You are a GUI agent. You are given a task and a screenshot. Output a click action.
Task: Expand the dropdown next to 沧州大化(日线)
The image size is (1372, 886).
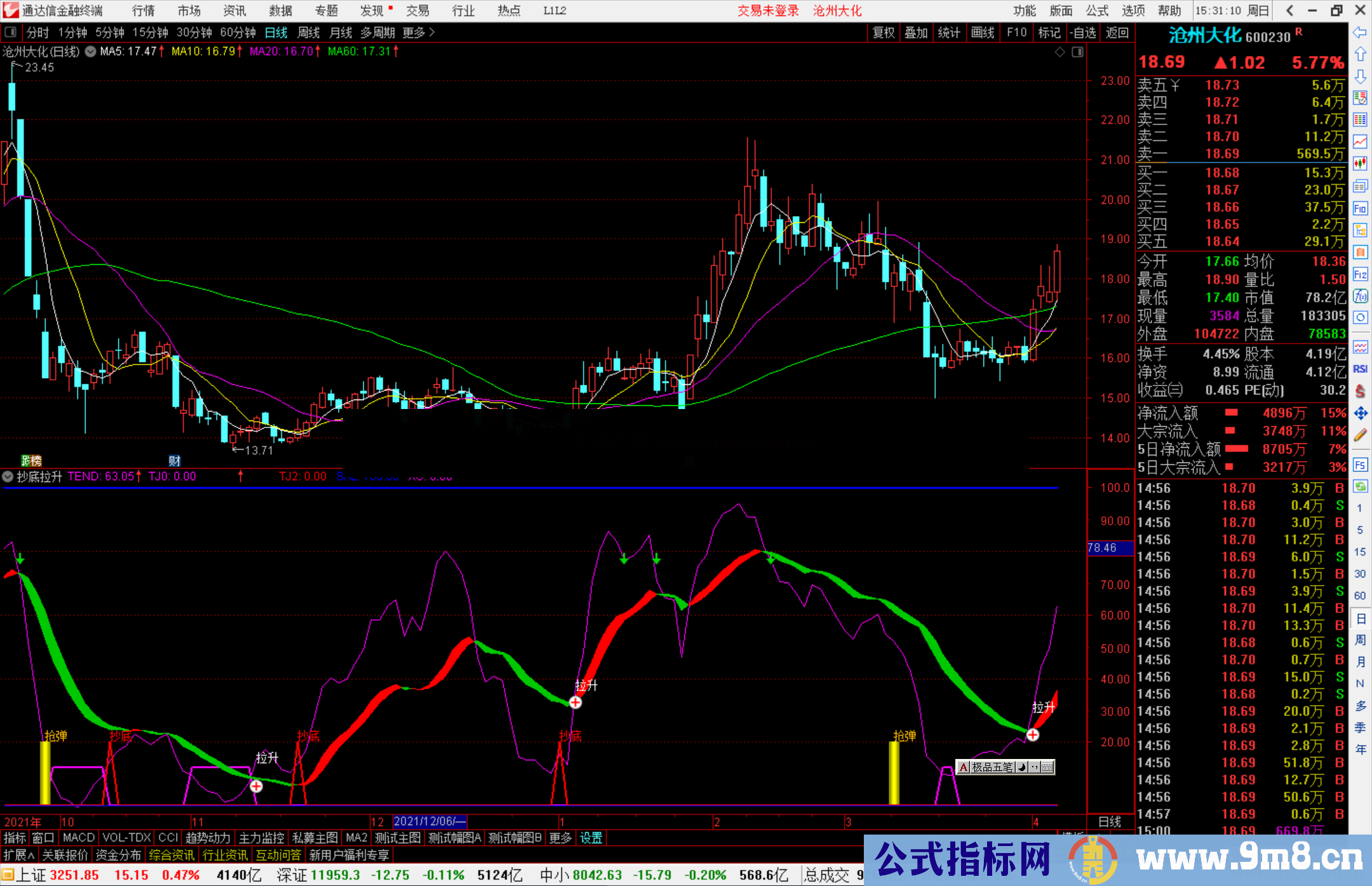coord(91,51)
